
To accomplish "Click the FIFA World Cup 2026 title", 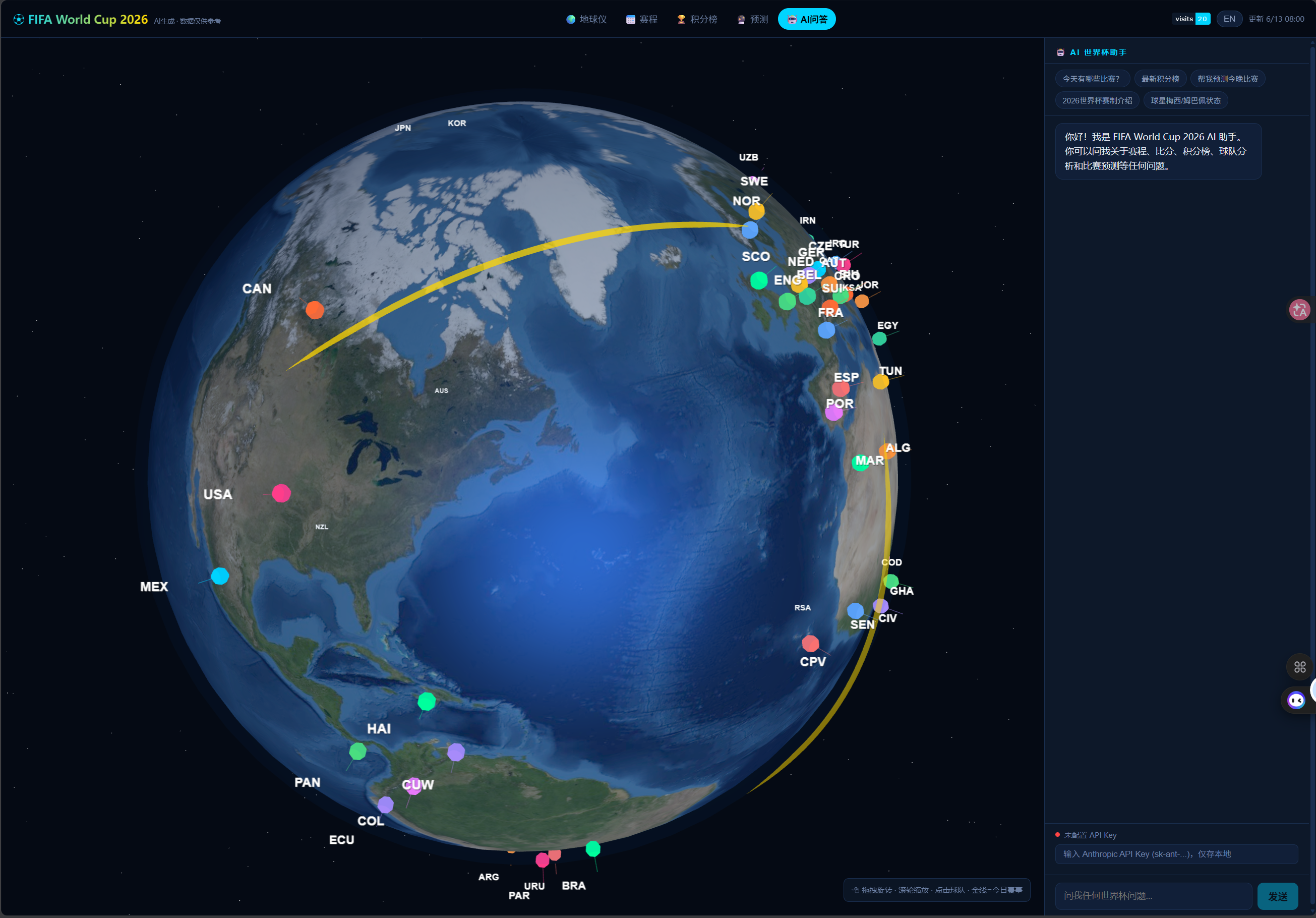I will tap(88, 20).
